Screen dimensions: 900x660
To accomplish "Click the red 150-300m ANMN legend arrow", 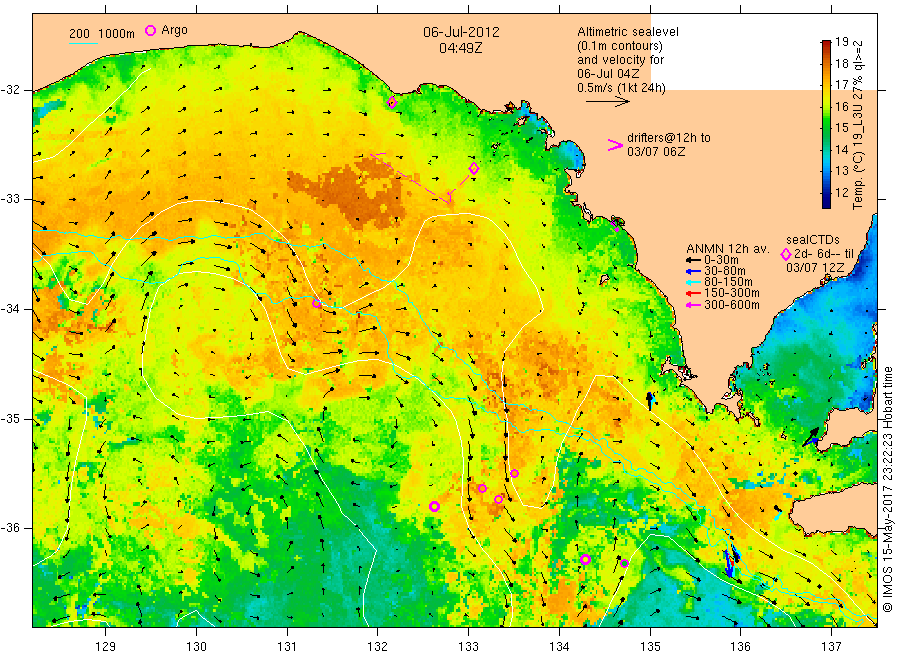I will (693, 293).
